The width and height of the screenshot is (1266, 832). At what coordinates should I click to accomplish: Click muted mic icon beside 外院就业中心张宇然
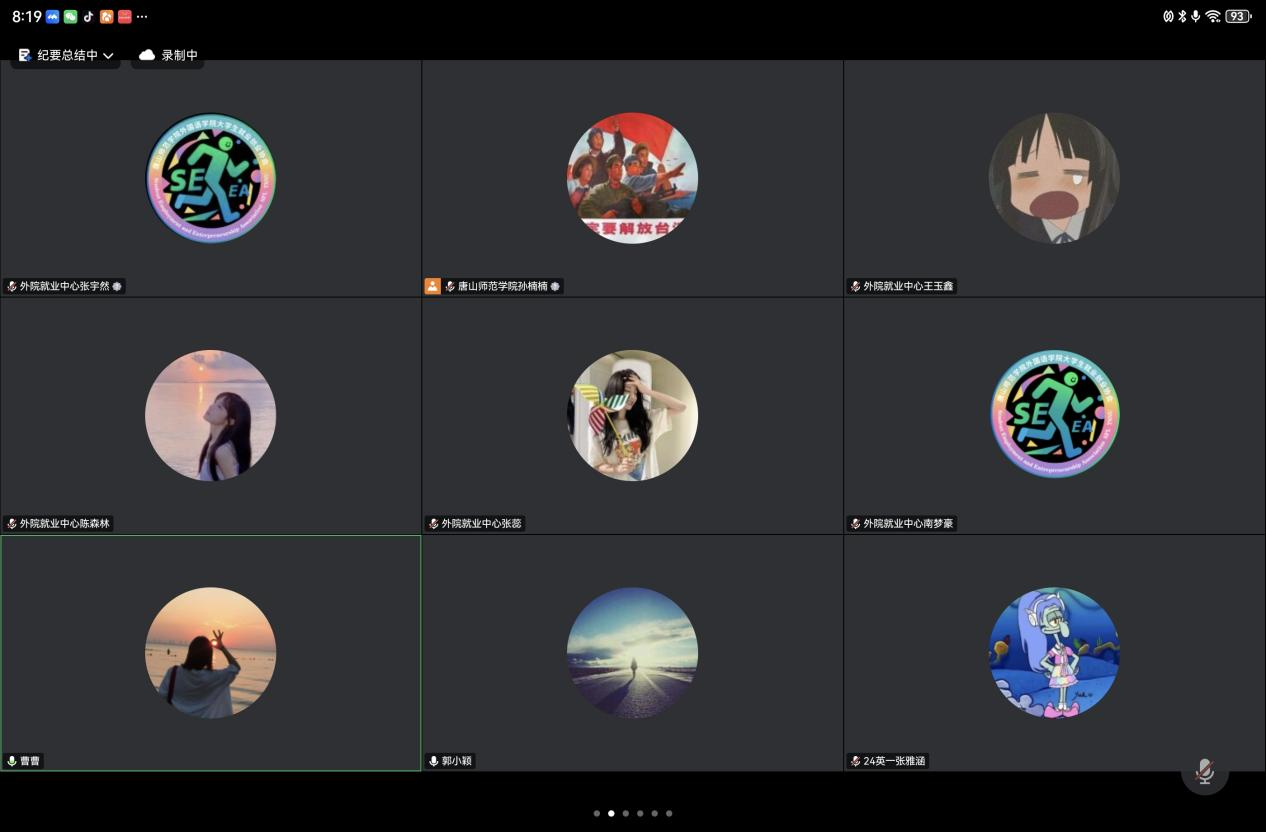pos(12,286)
